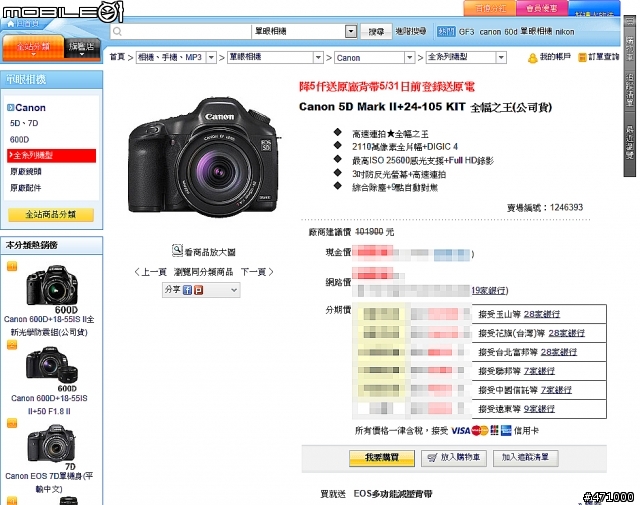Click the enlarge product image magnifier icon
Image resolution: width=640 pixels, height=505 pixels.
click(x=177, y=250)
